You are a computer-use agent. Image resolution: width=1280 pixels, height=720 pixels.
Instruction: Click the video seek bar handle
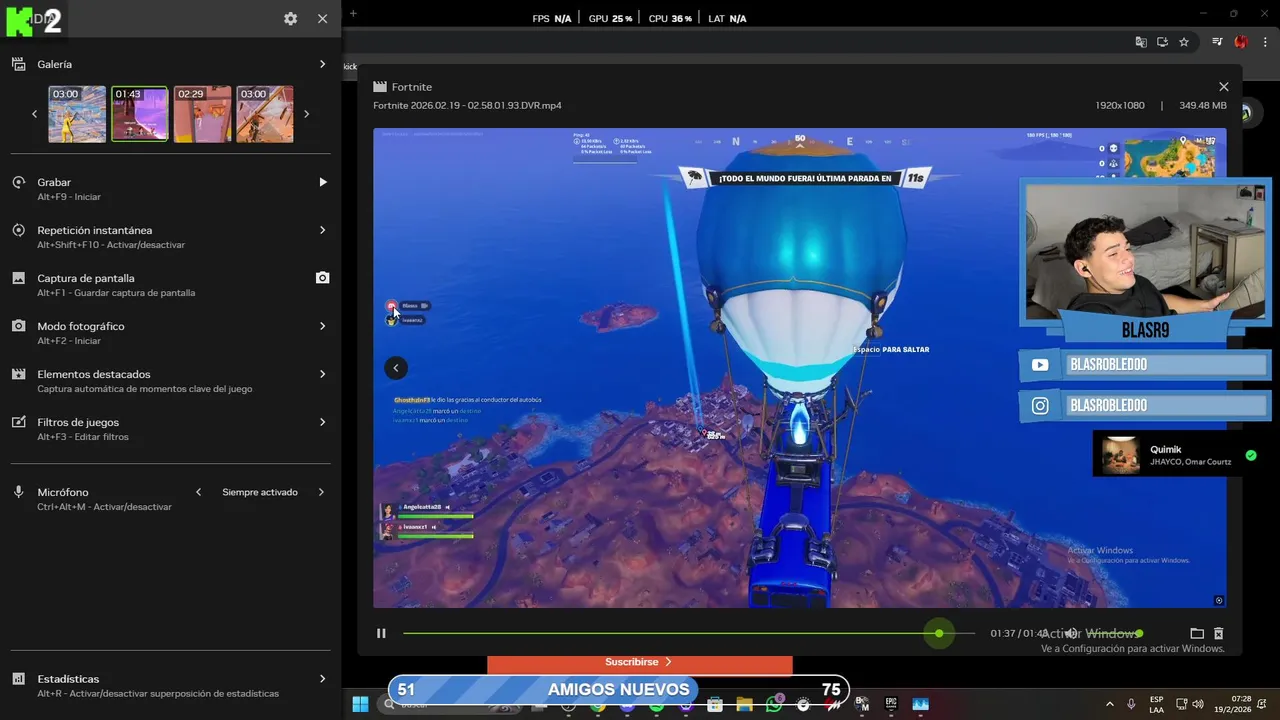[939, 633]
